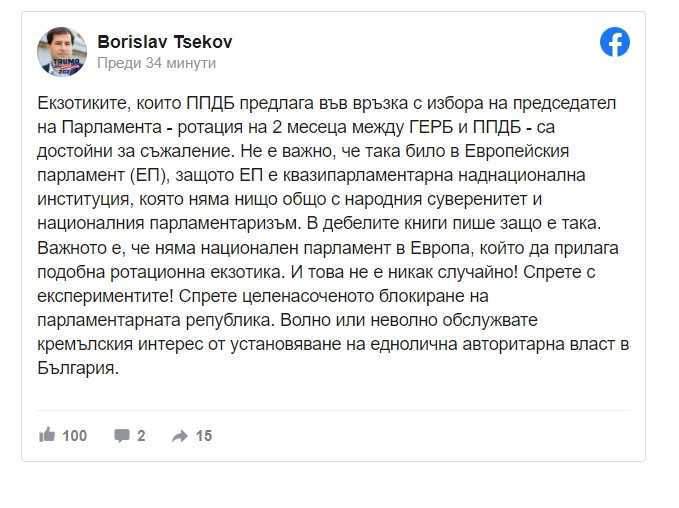679x508 pixels.
Task: Click the like count 100
Action: pyautogui.click(x=75, y=435)
